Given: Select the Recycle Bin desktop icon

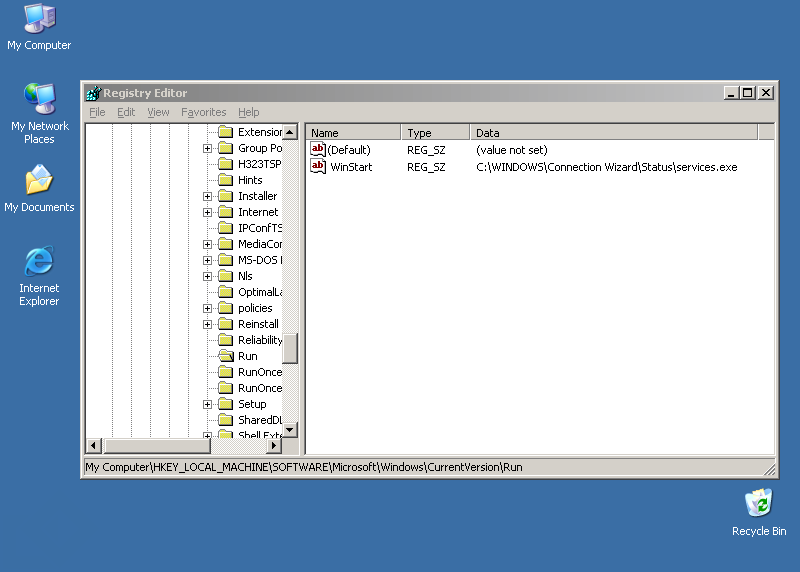Looking at the screenshot, I should (x=759, y=512).
